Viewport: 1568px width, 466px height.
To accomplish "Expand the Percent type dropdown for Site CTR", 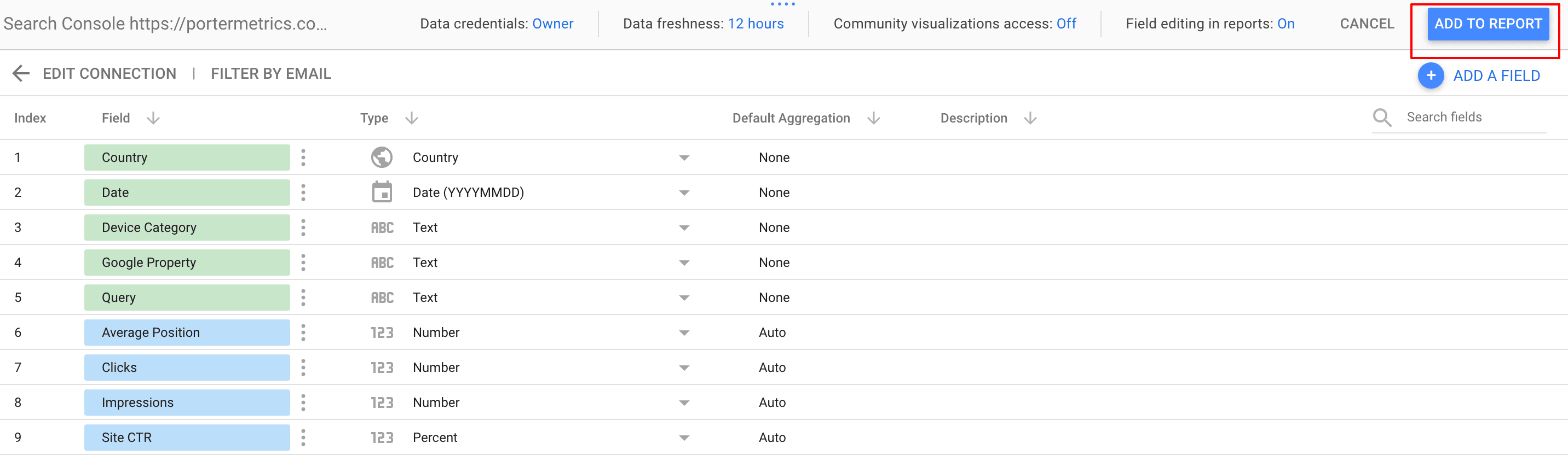I will click(684, 438).
